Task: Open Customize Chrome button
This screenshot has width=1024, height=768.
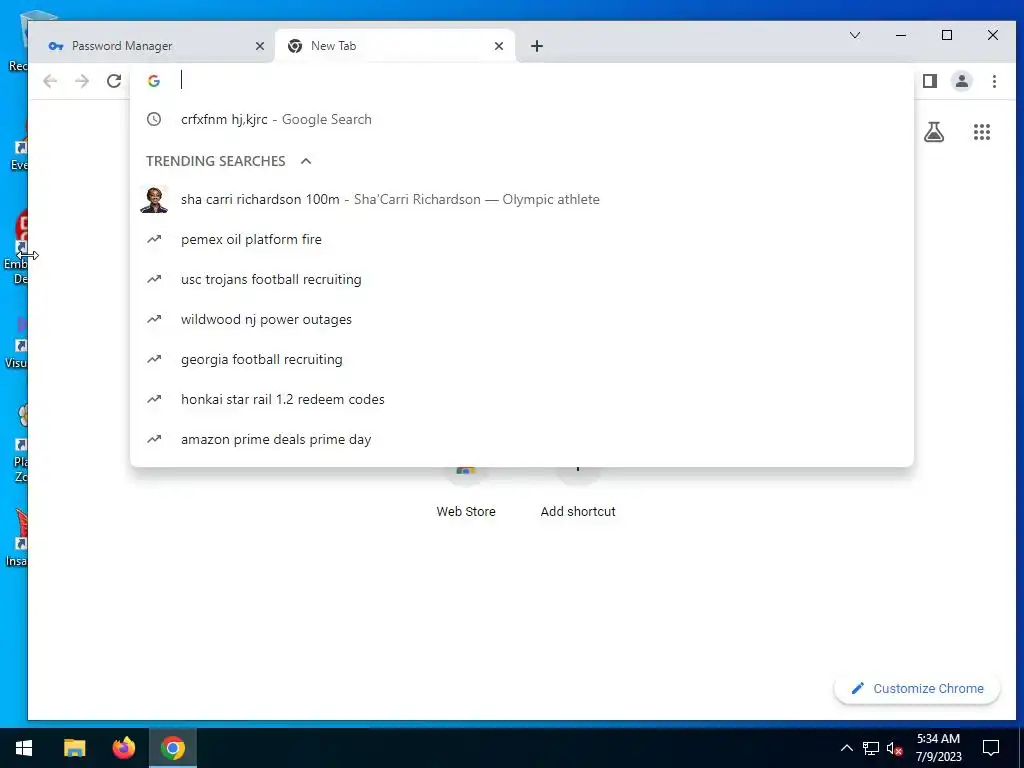Action: tap(917, 689)
